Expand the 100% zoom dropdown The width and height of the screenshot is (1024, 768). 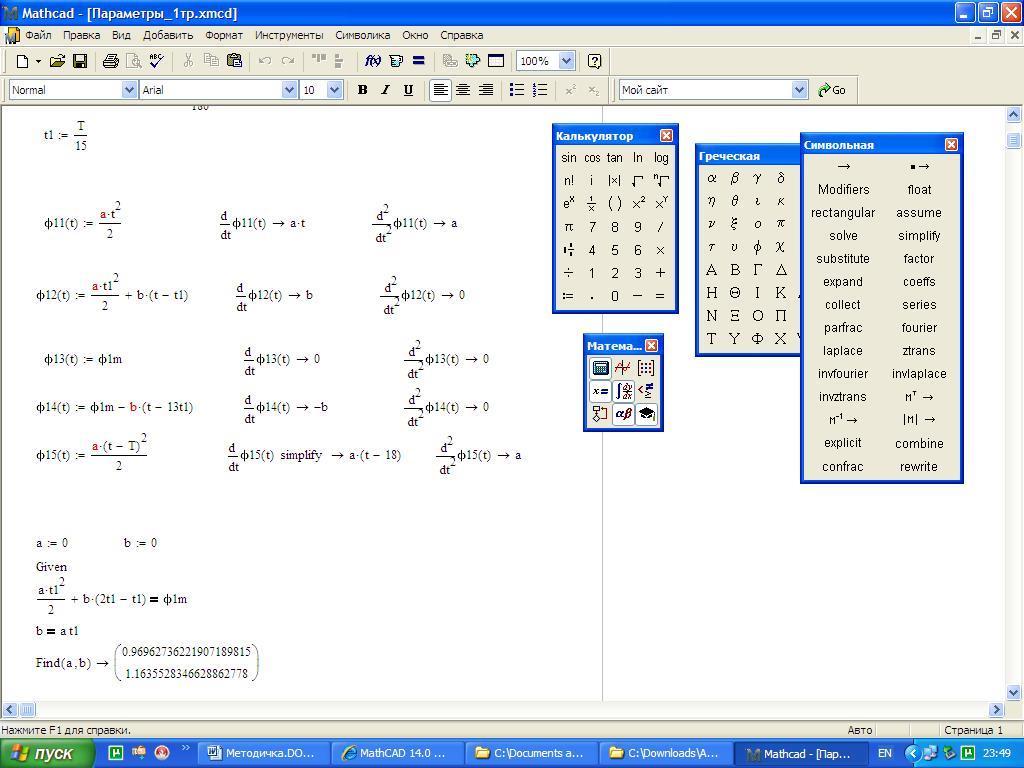(x=566, y=61)
